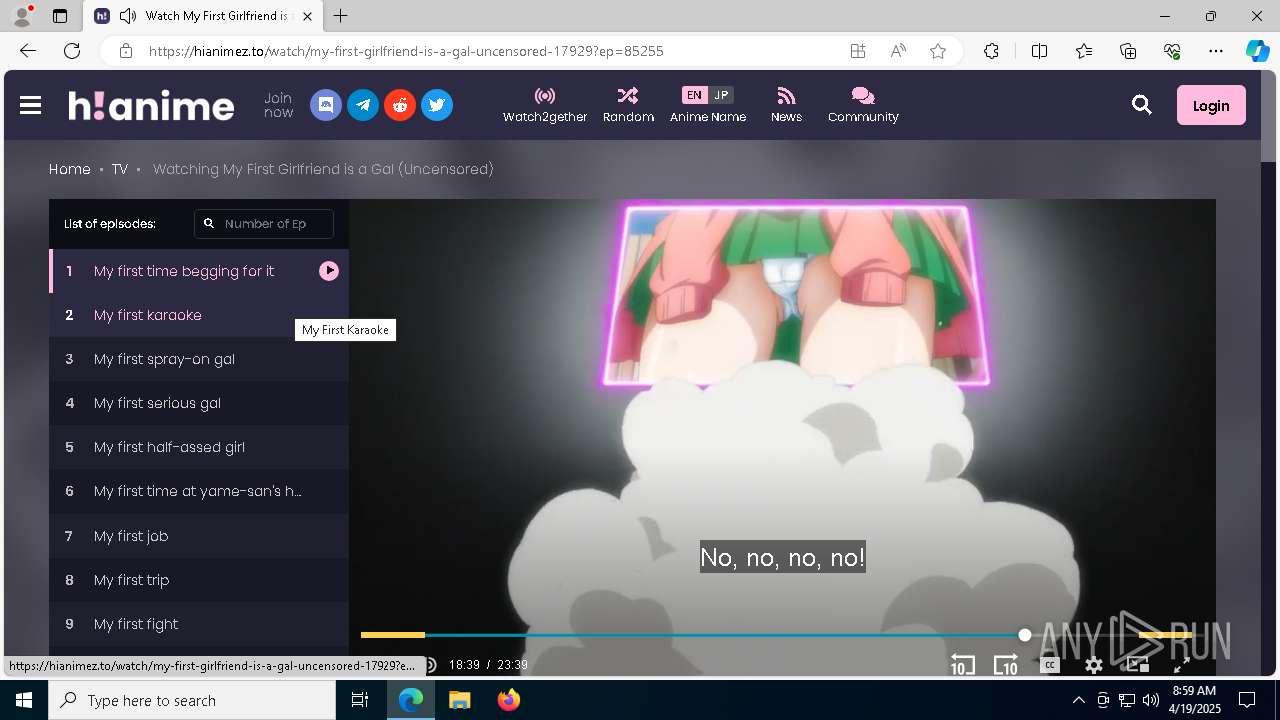Open tab actions menu

[x=60, y=16]
